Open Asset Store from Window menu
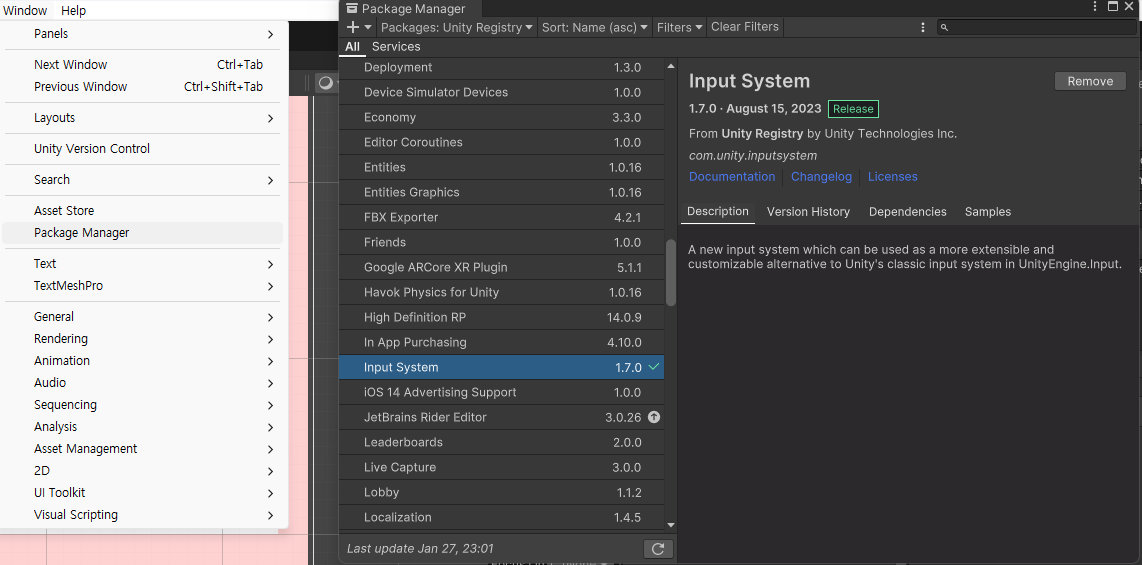 point(144,210)
